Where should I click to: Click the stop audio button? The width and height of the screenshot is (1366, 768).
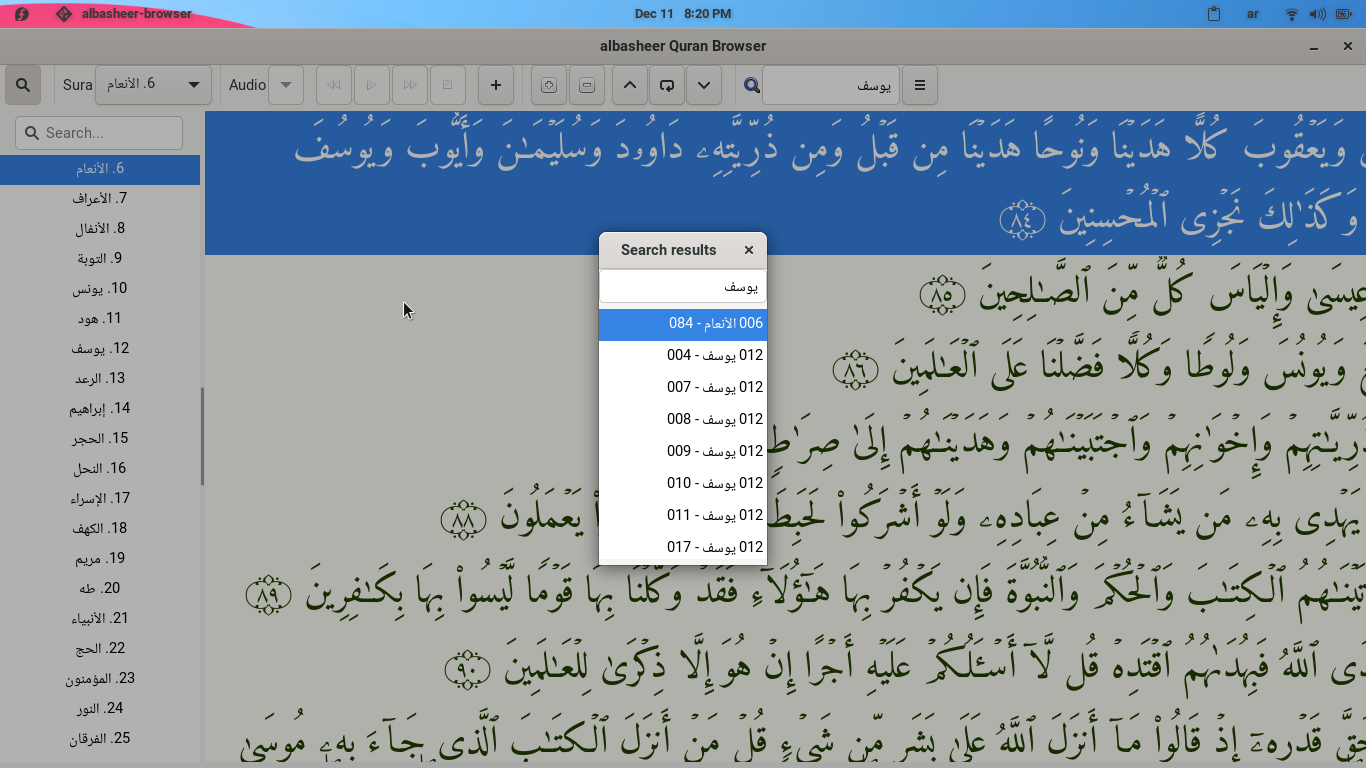(448, 85)
